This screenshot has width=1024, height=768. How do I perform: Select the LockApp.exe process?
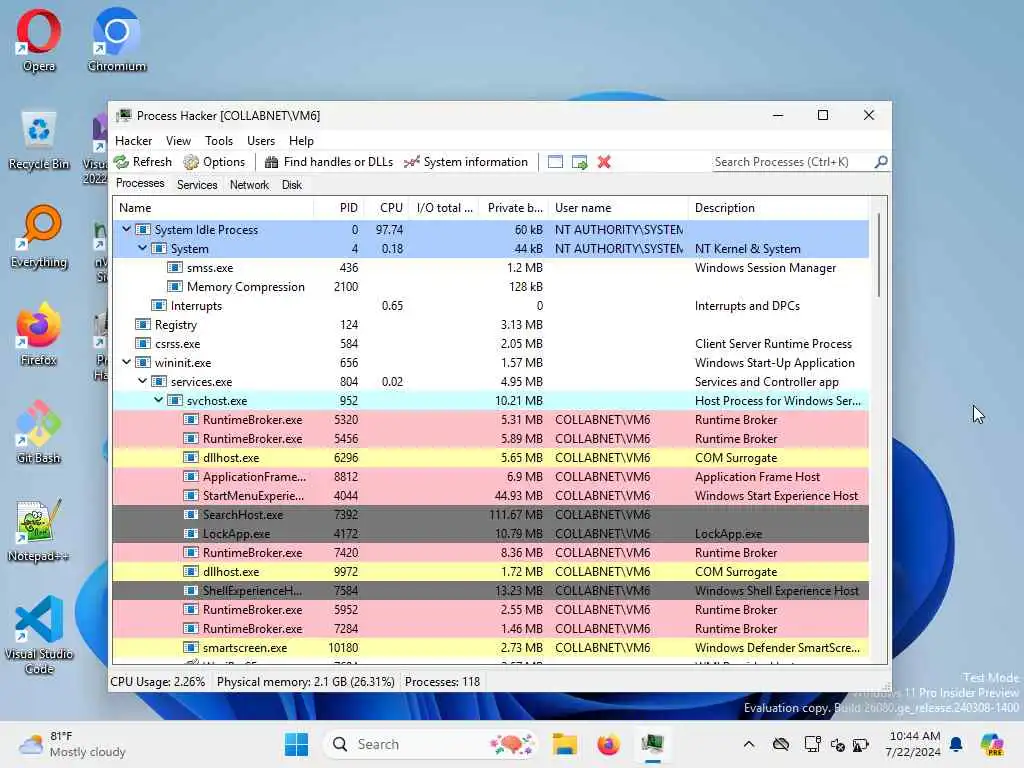[x=490, y=533]
